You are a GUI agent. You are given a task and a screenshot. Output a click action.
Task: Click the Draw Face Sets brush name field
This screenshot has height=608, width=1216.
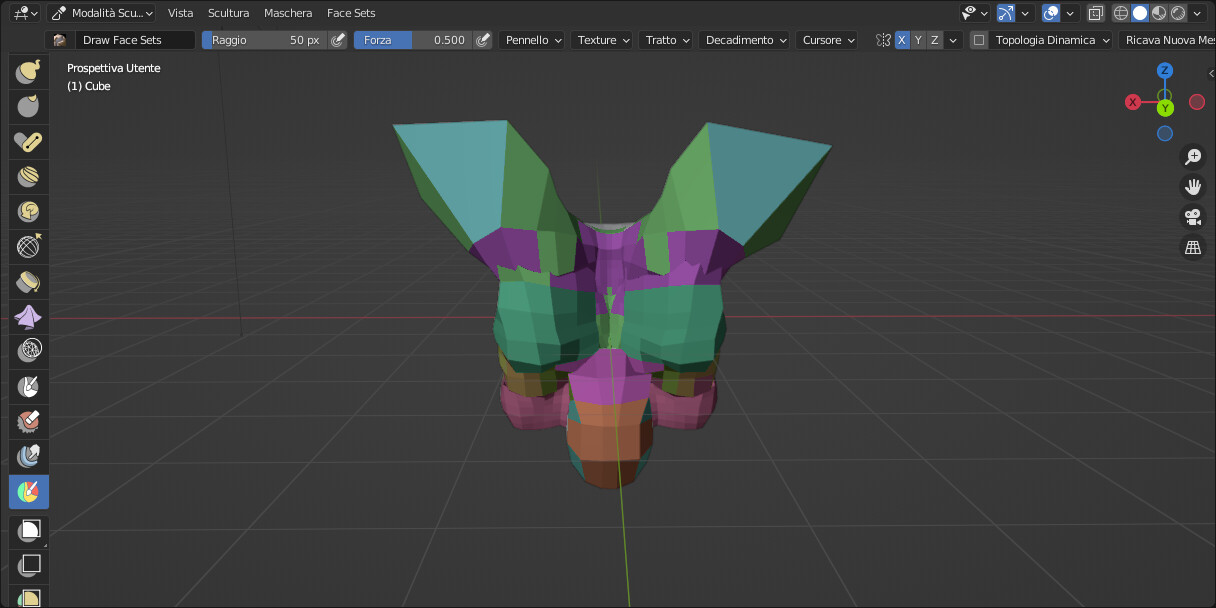[135, 40]
